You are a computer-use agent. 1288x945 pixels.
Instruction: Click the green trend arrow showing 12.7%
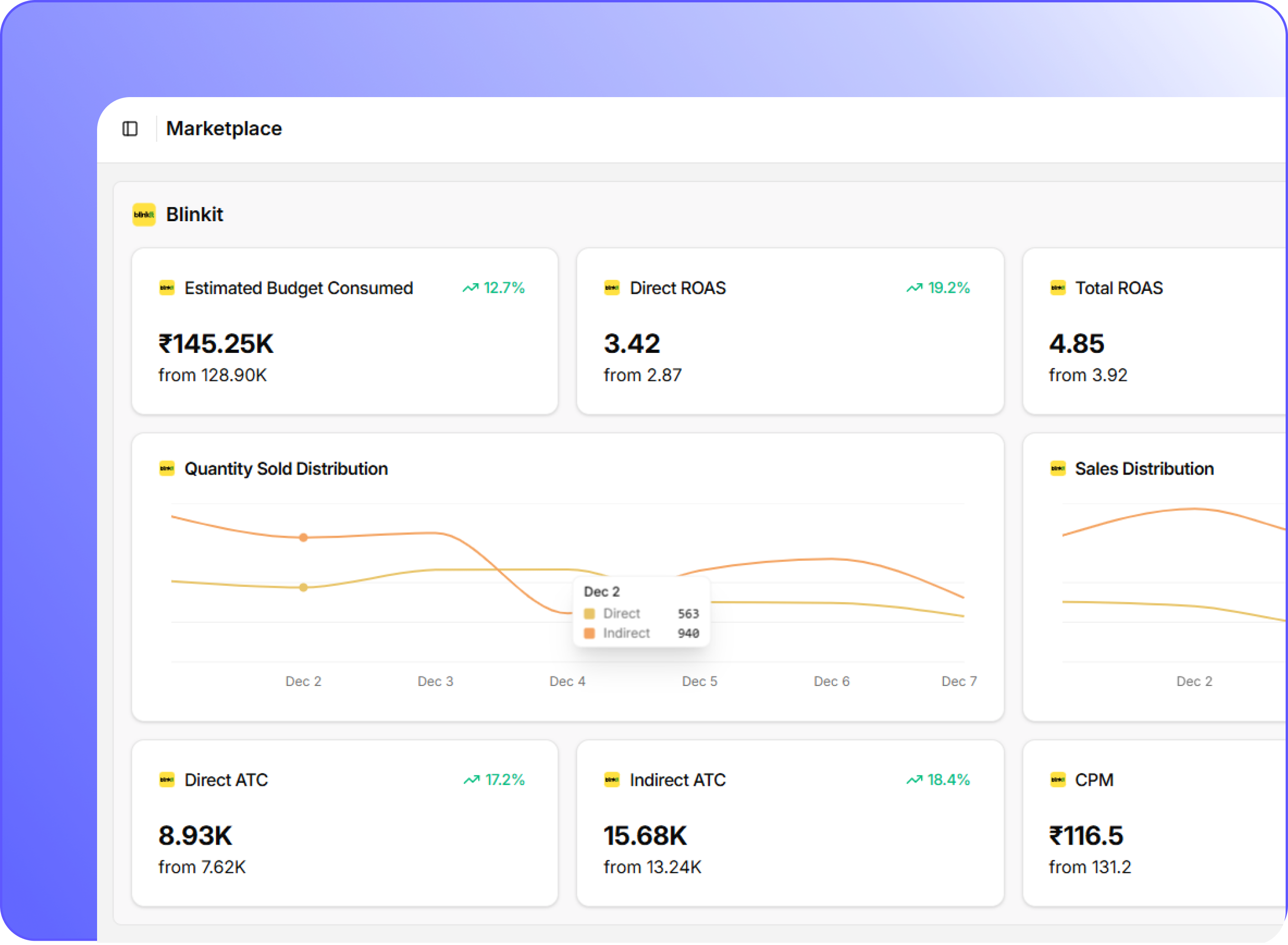[471, 288]
